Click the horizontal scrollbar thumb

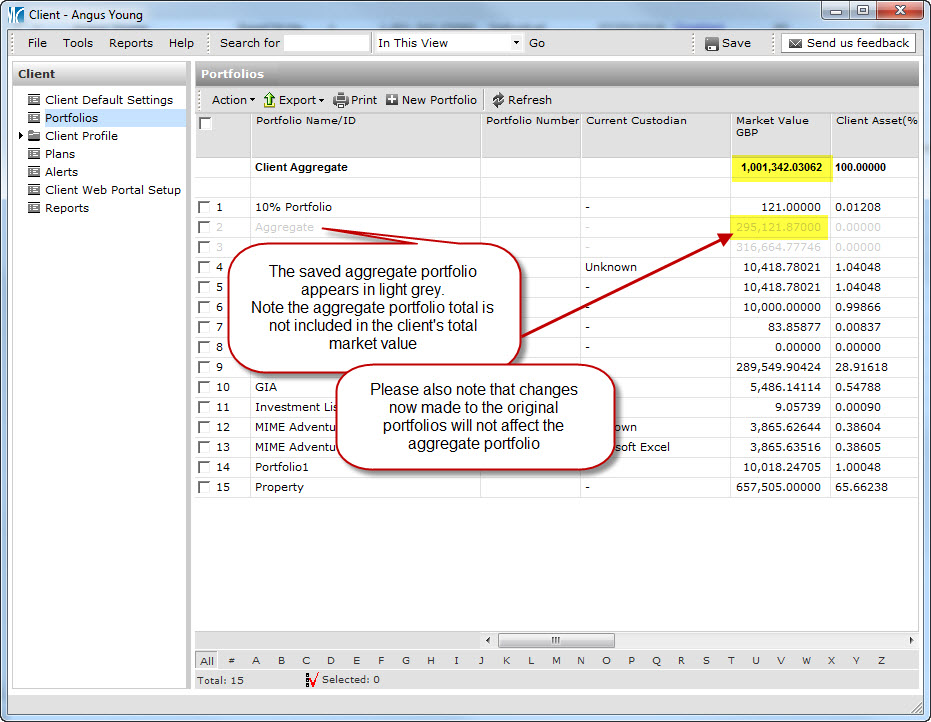(555, 640)
